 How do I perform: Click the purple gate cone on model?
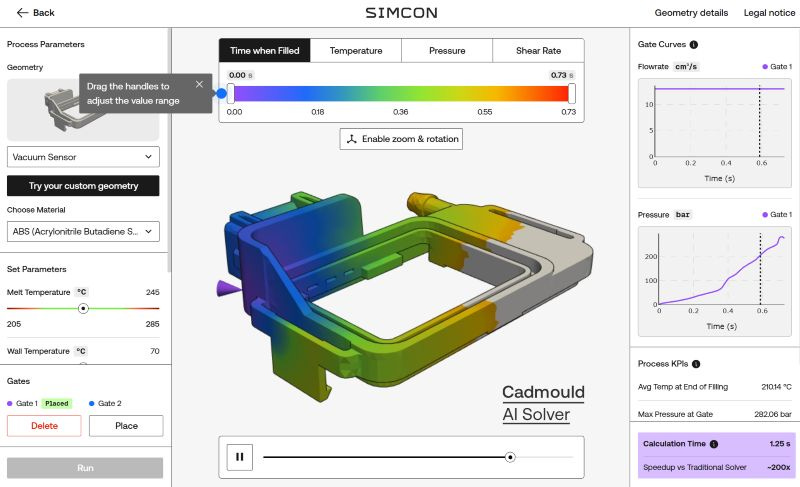click(x=228, y=288)
